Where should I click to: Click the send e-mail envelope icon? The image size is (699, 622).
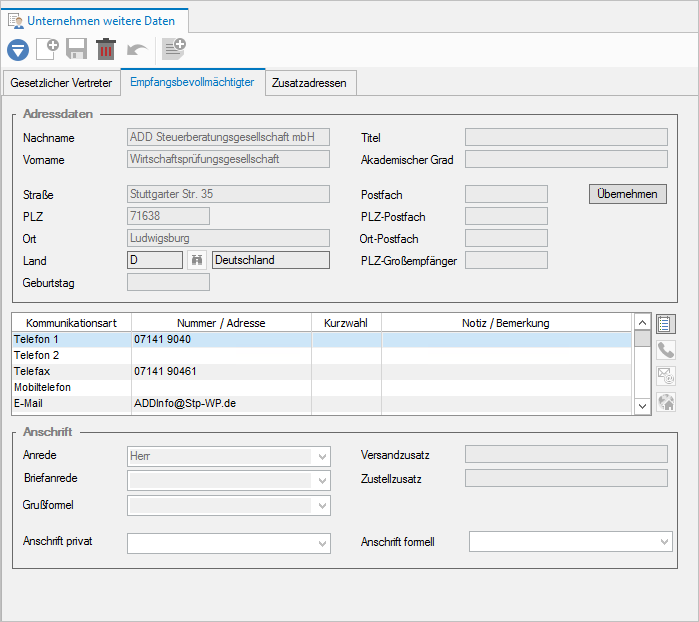coord(666,376)
